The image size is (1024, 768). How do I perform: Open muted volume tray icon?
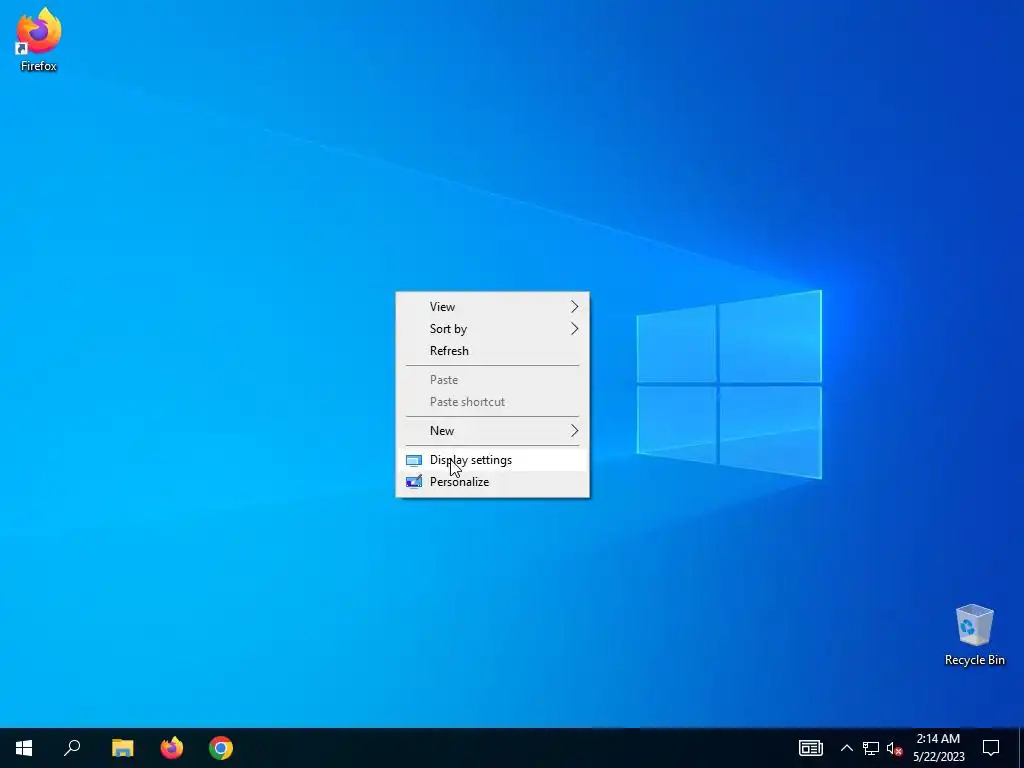coord(894,748)
